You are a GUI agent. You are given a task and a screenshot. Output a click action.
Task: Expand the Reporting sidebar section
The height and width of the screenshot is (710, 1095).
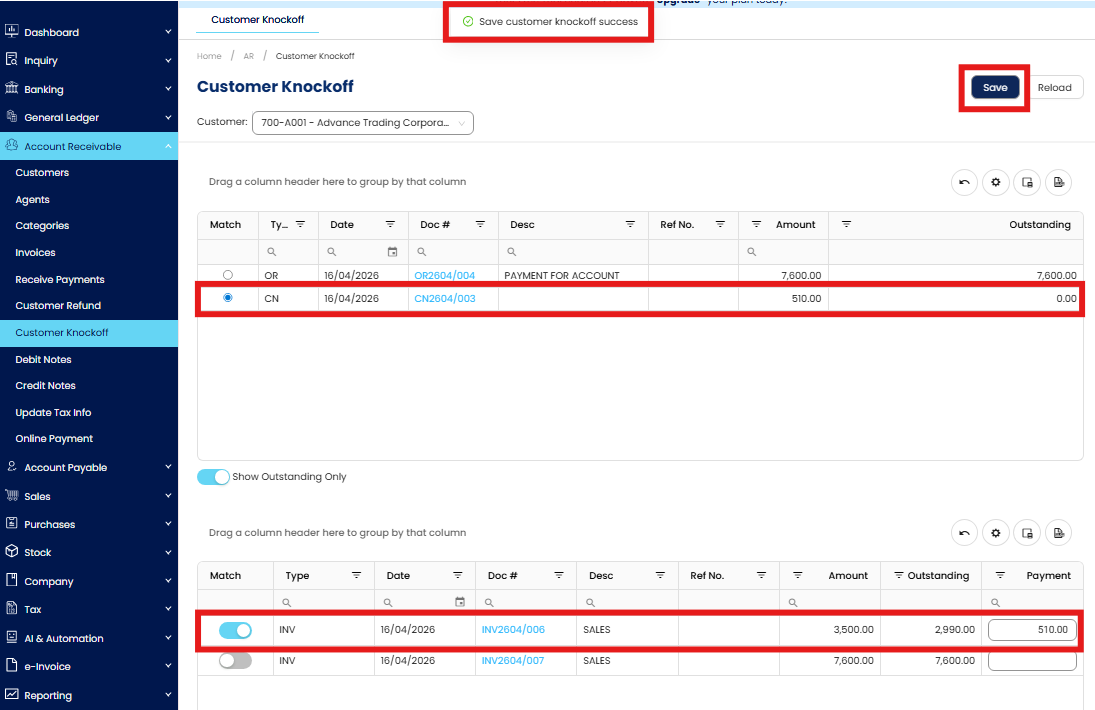tap(89, 695)
